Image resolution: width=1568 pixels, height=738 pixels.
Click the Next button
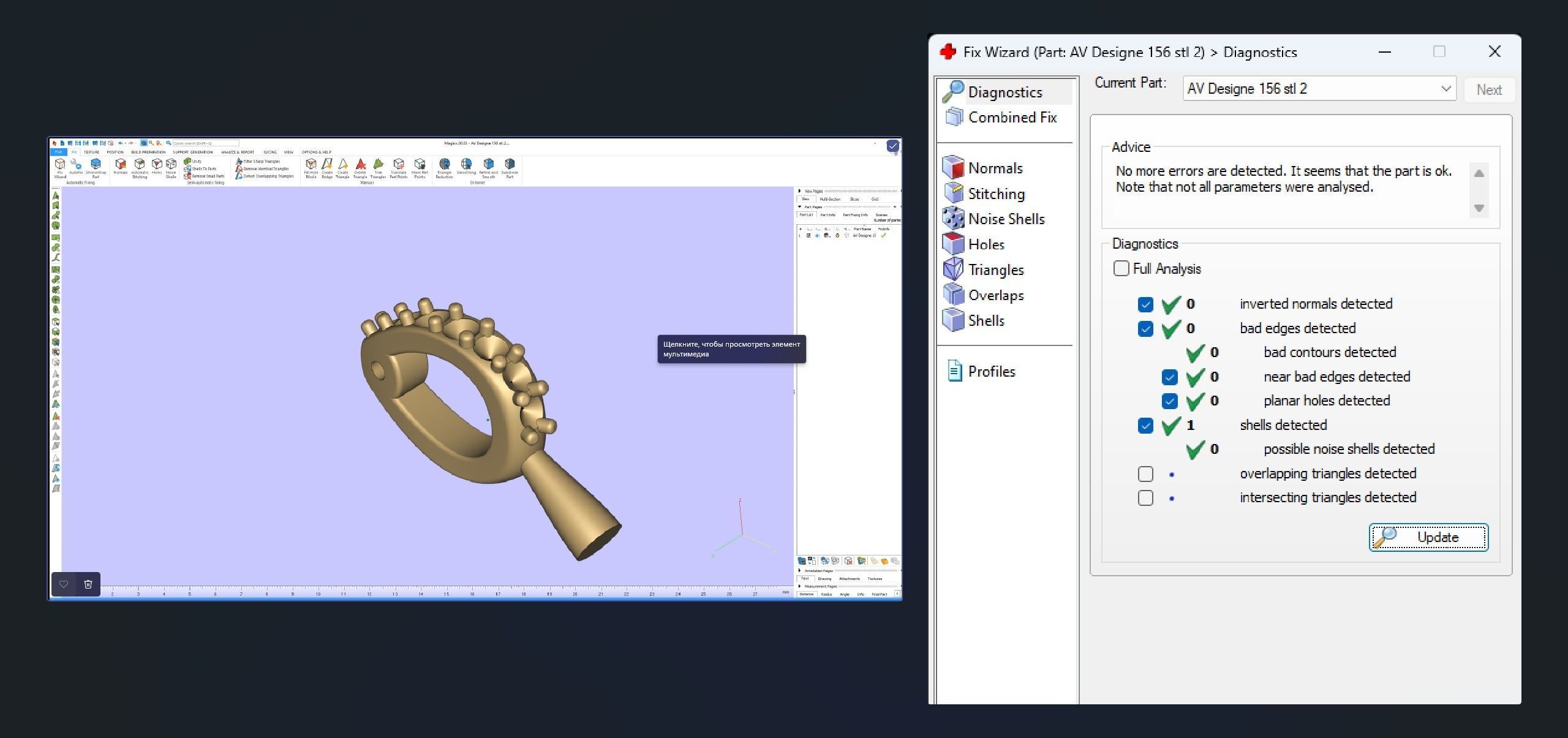coord(1488,90)
